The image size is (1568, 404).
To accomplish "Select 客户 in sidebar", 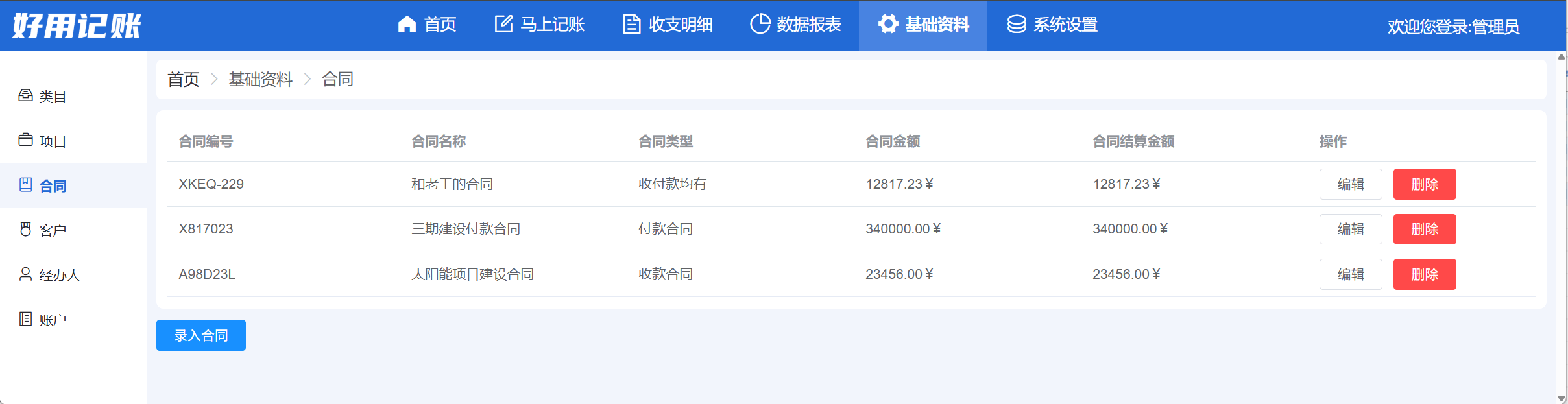I will (73, 230).
